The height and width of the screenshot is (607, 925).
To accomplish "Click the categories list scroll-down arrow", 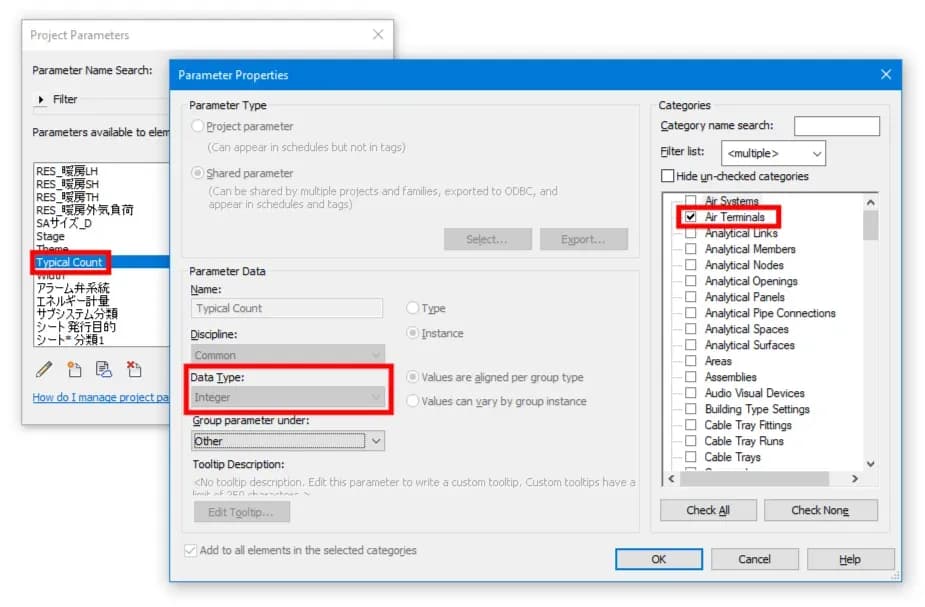I will tap(871, 464).
